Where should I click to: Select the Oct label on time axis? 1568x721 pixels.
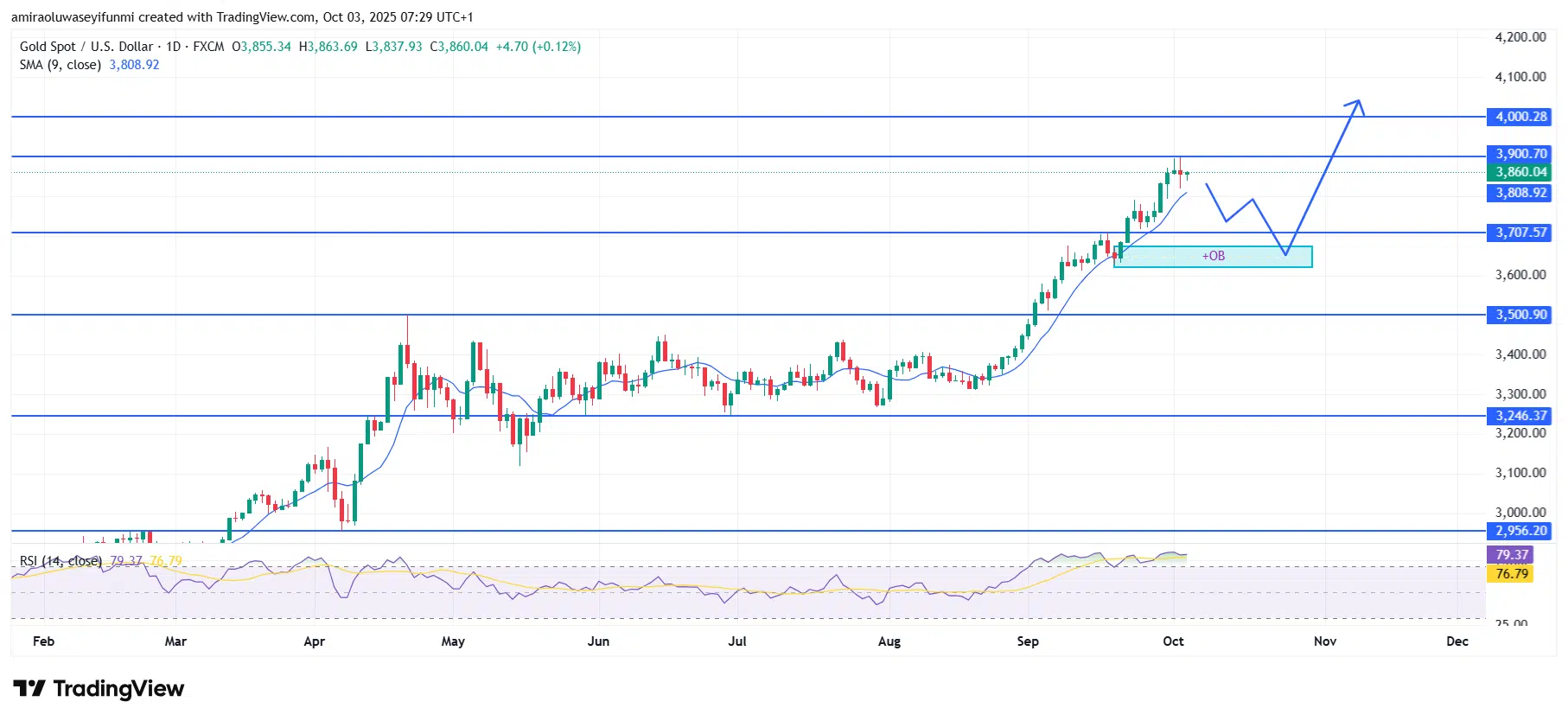(1173, 641)
